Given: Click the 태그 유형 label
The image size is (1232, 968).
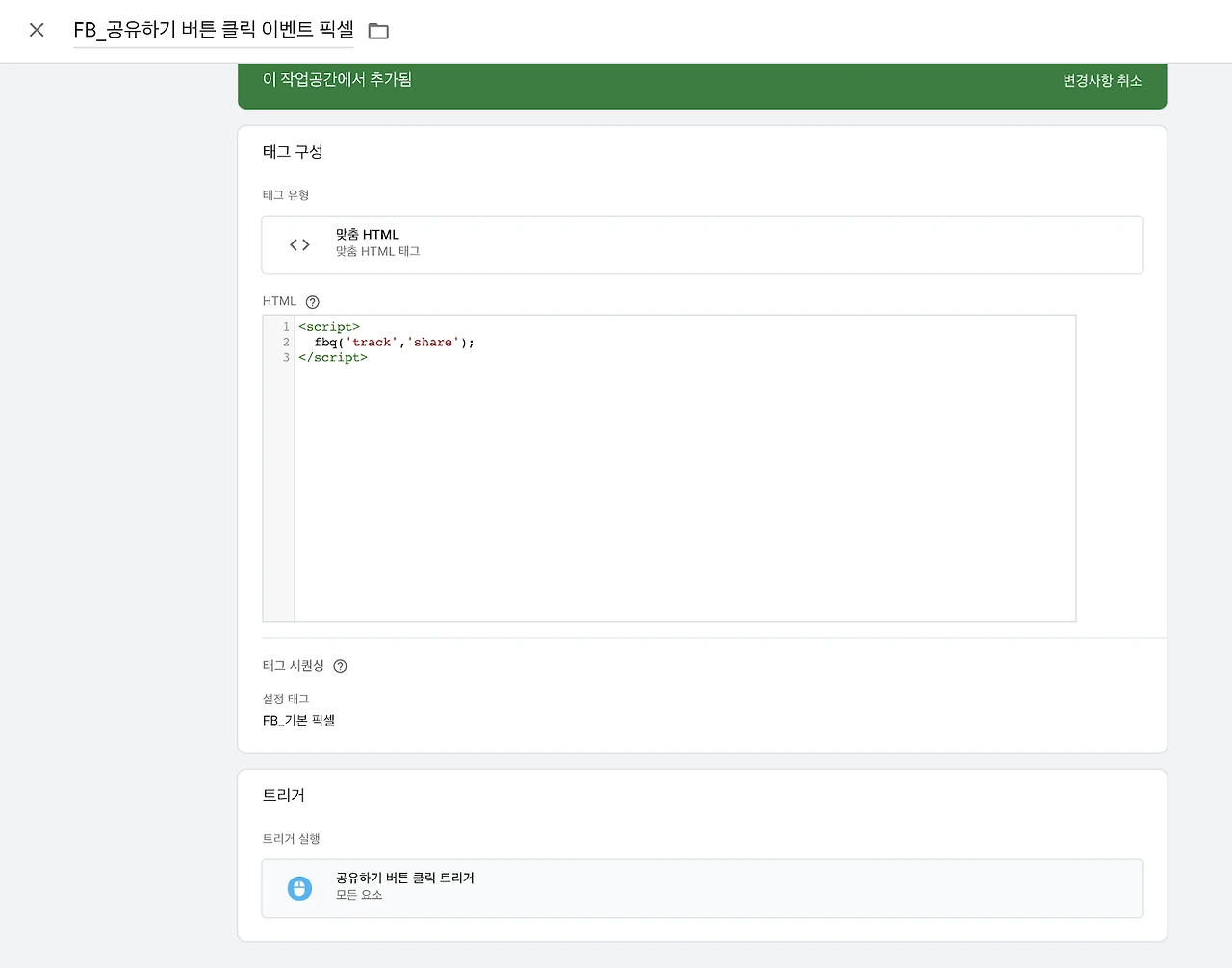Looking at the screenshot, I should coord(286,195).
